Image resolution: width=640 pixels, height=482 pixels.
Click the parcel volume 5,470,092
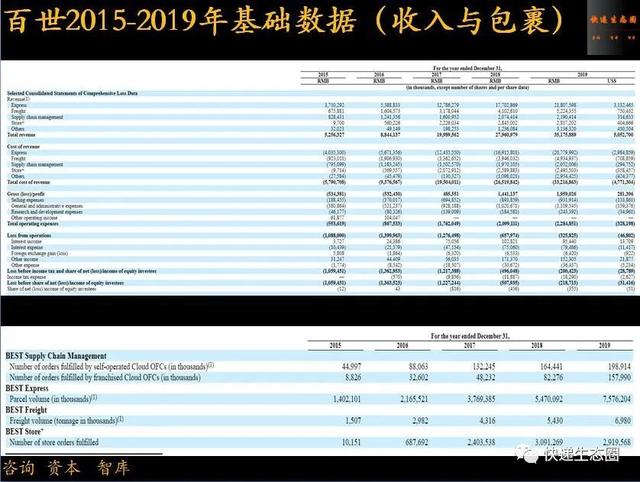pyautogui.click(x=549, y=399)
